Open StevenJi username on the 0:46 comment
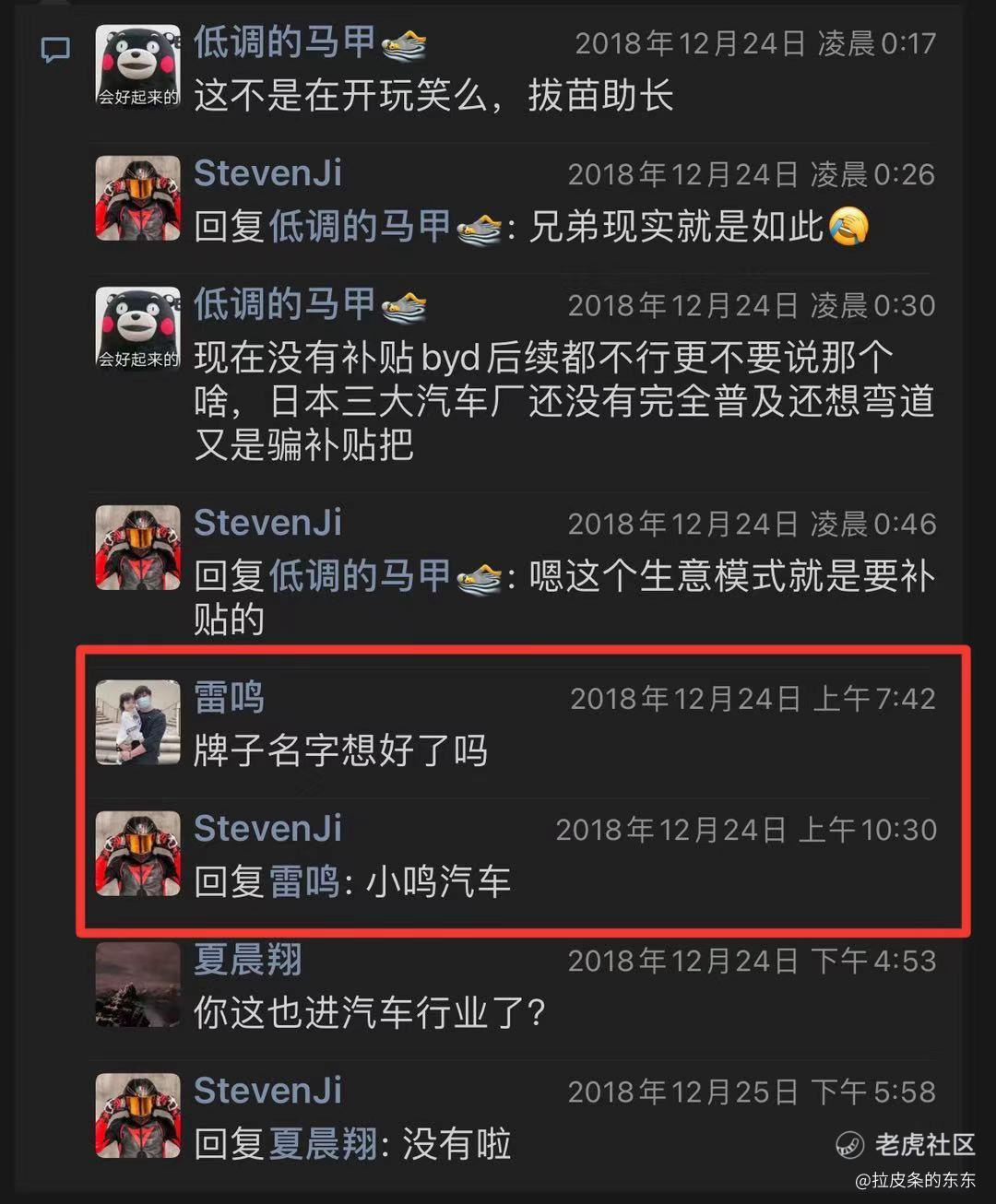 [x=268, y=523]
